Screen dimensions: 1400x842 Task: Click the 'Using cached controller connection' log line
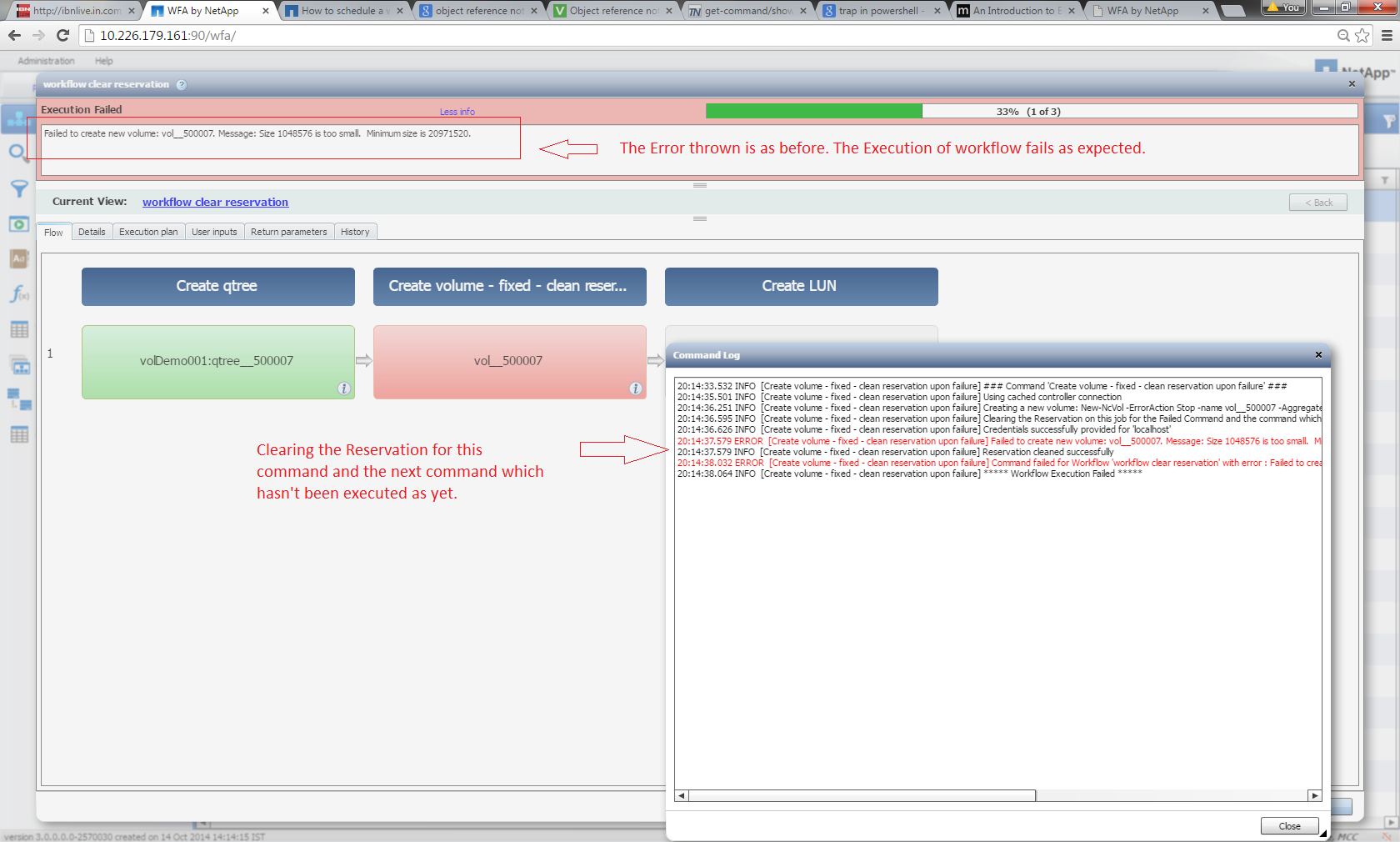click(899, 398)
